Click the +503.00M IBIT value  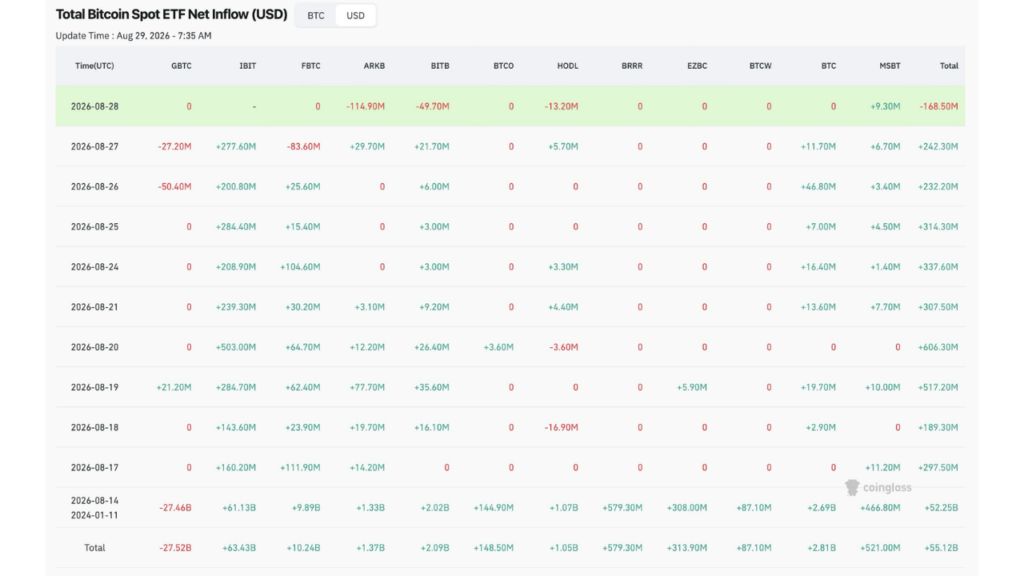[x=236, y=347]
